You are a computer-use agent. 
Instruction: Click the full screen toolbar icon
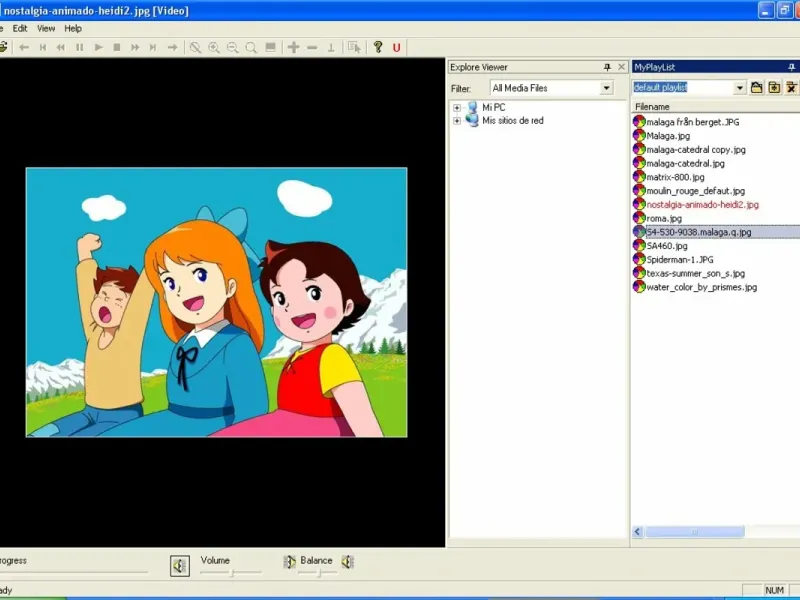click(x=270, y=47)
